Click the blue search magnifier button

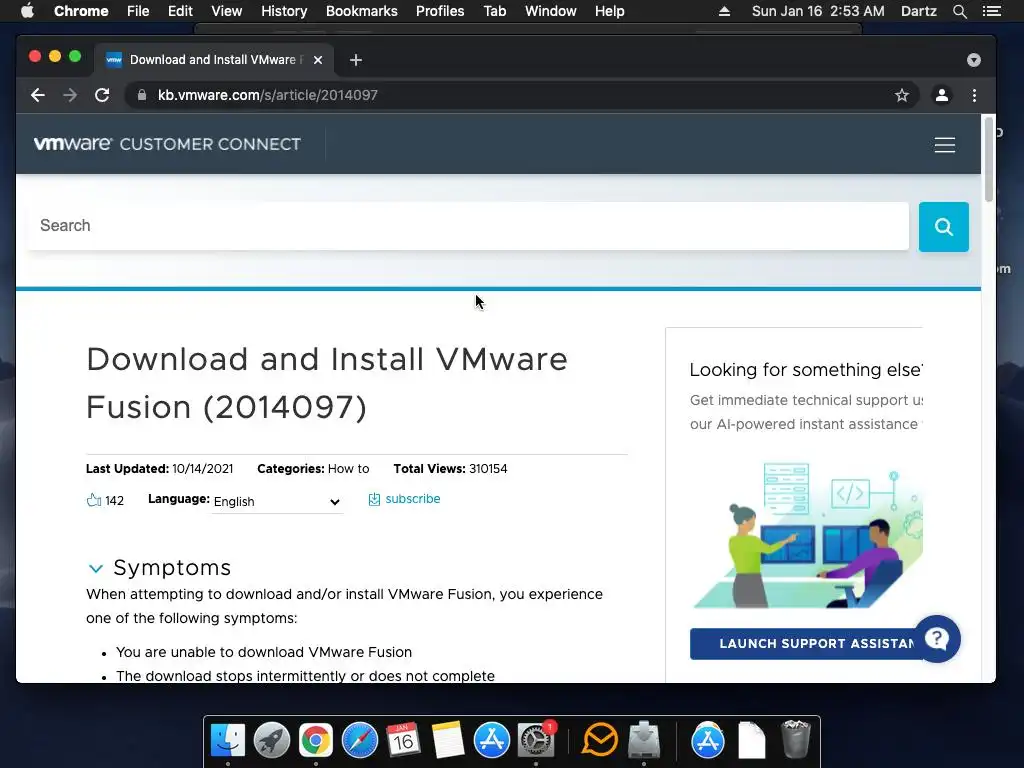point(944,227)
